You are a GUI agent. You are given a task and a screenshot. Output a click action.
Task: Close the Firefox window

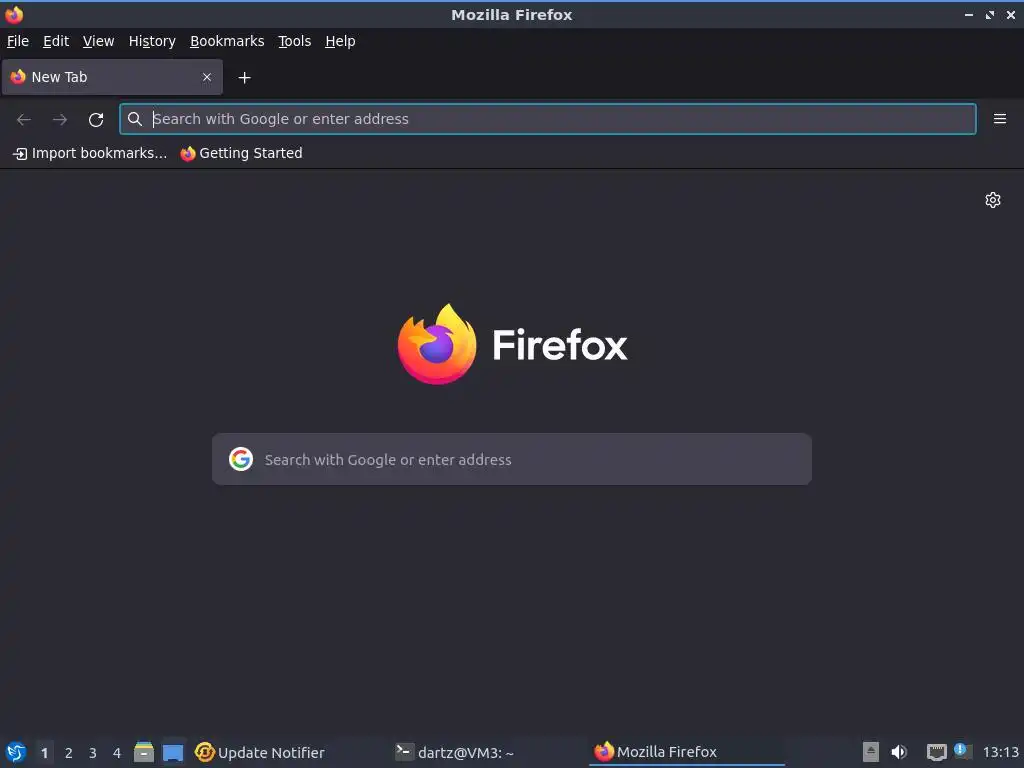point(1011,14)
